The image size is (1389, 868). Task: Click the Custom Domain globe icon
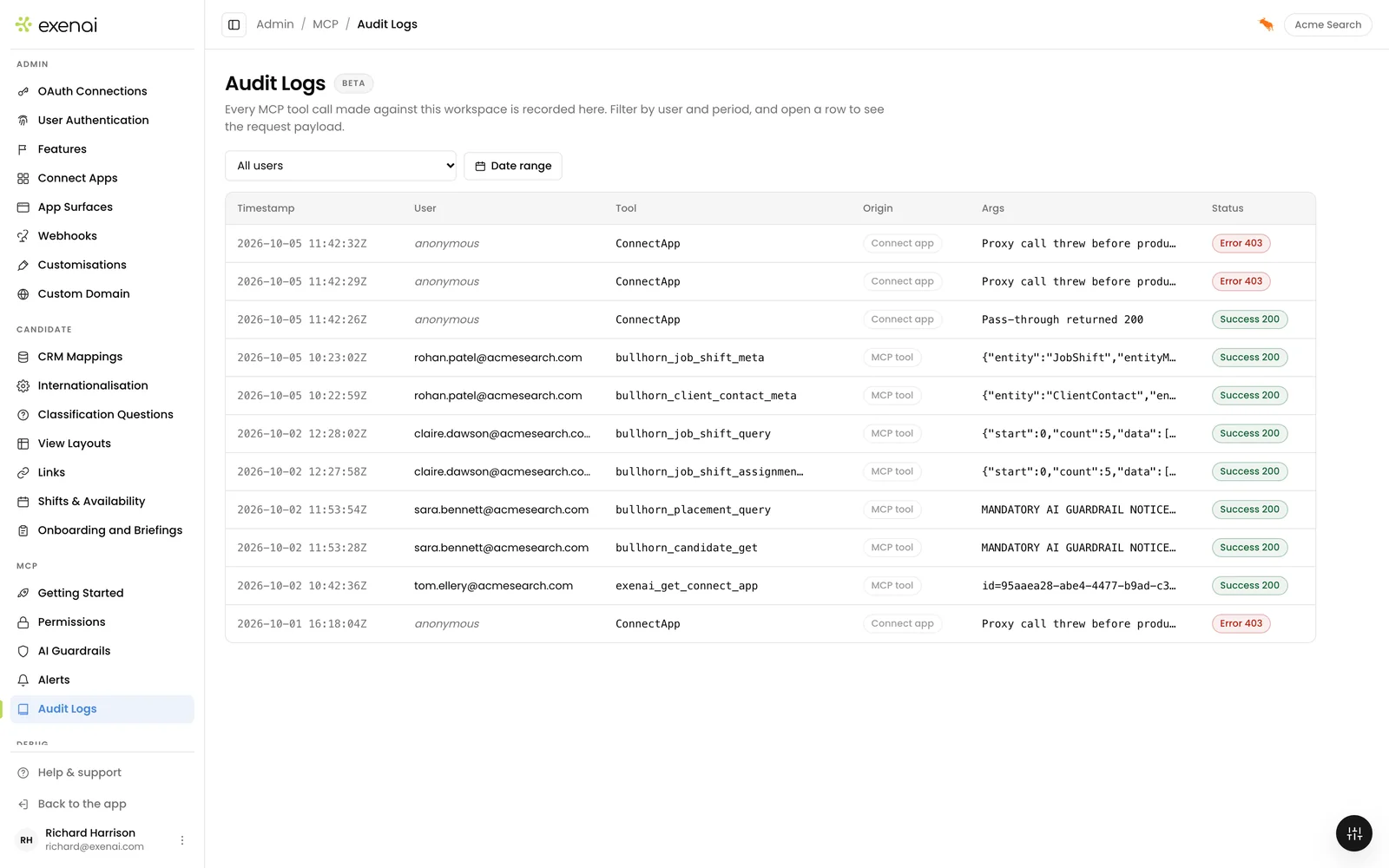tap(23, 294)
